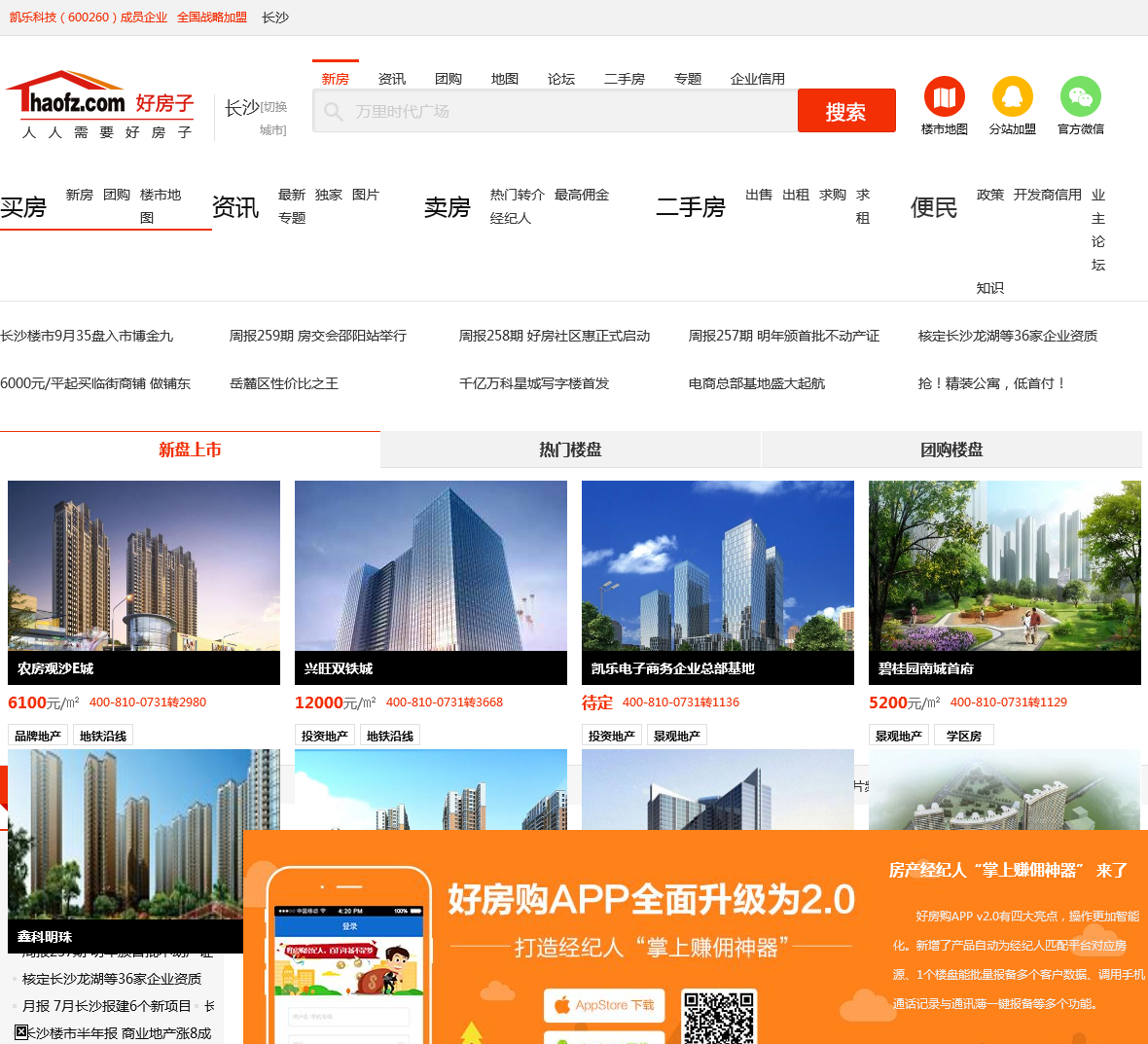Click 地铁沿线 tag under 兴旺双铁城
The image size is (1148, 1044).
coord(390,736)
